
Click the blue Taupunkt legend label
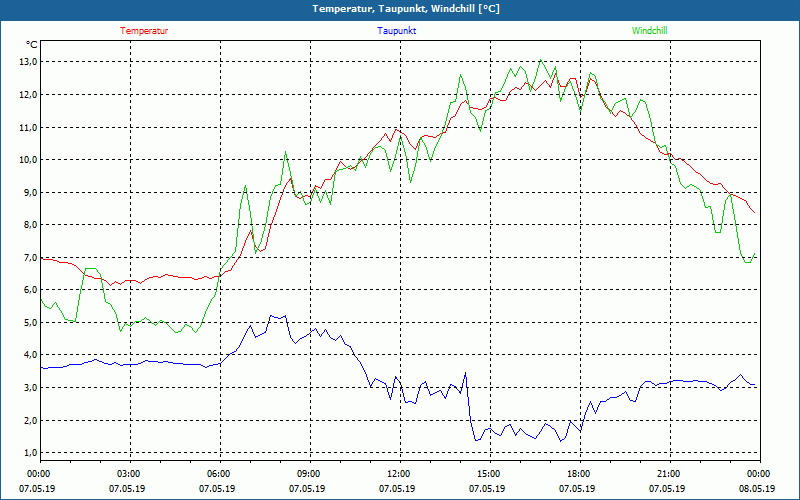(397, 30)
